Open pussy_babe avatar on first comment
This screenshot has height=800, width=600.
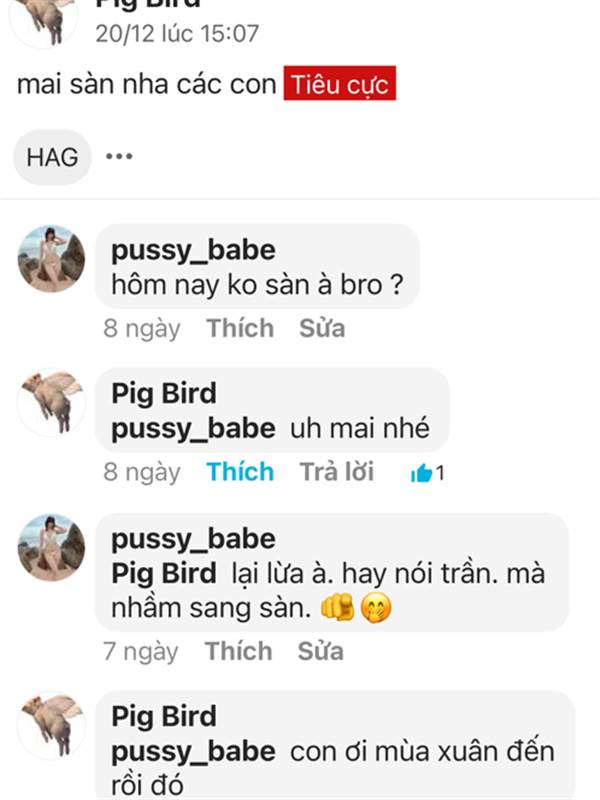[52, 259]
